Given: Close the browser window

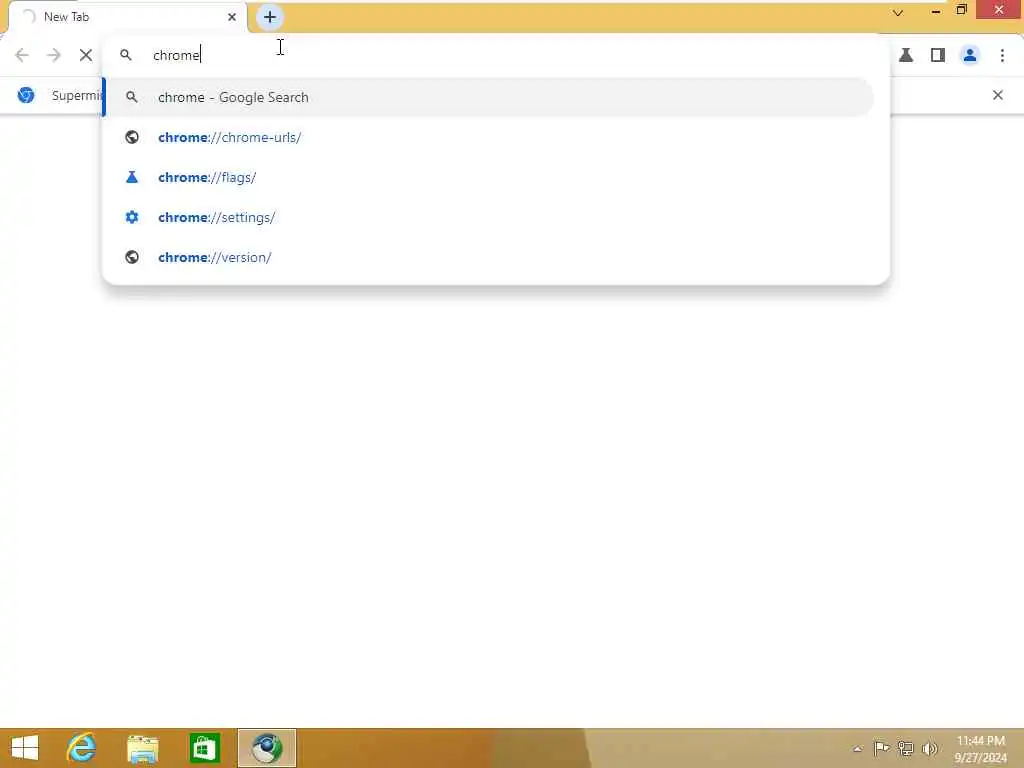Looking at the screenshot, I should tap(999, 10).
